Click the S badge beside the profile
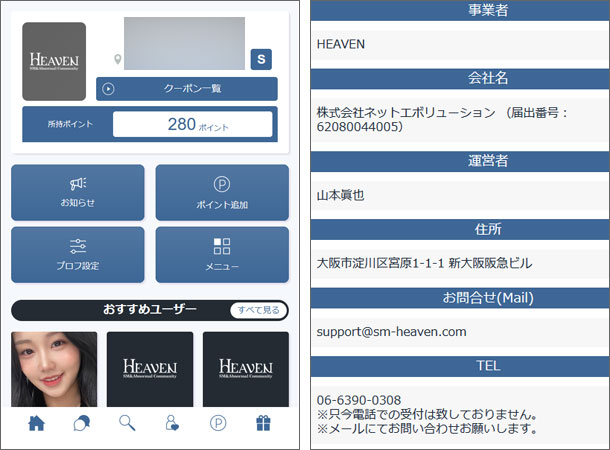Screen dimensions: 610x450 pos(261,59)
